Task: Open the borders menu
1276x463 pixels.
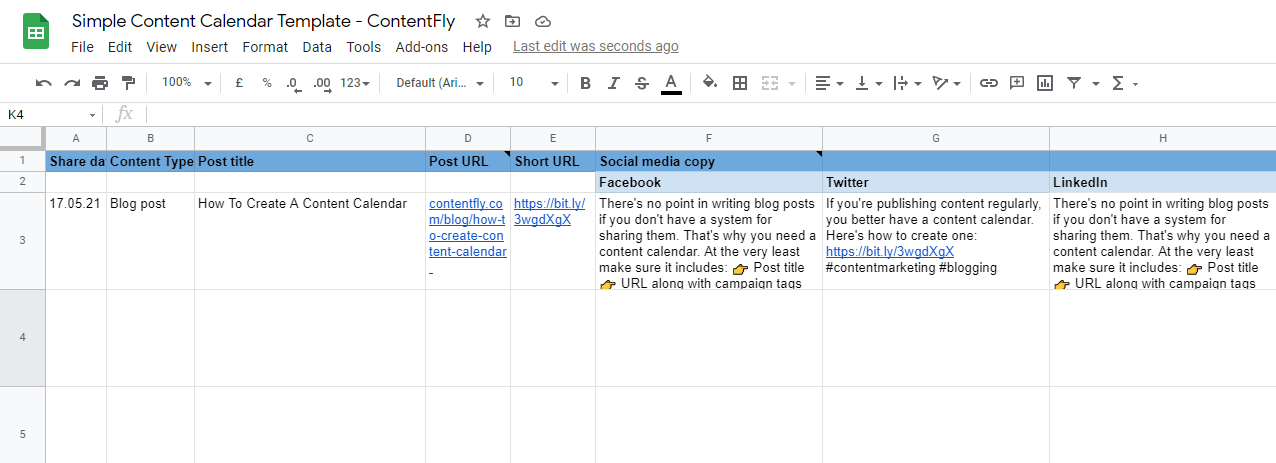Action: (x=740, y=83)
